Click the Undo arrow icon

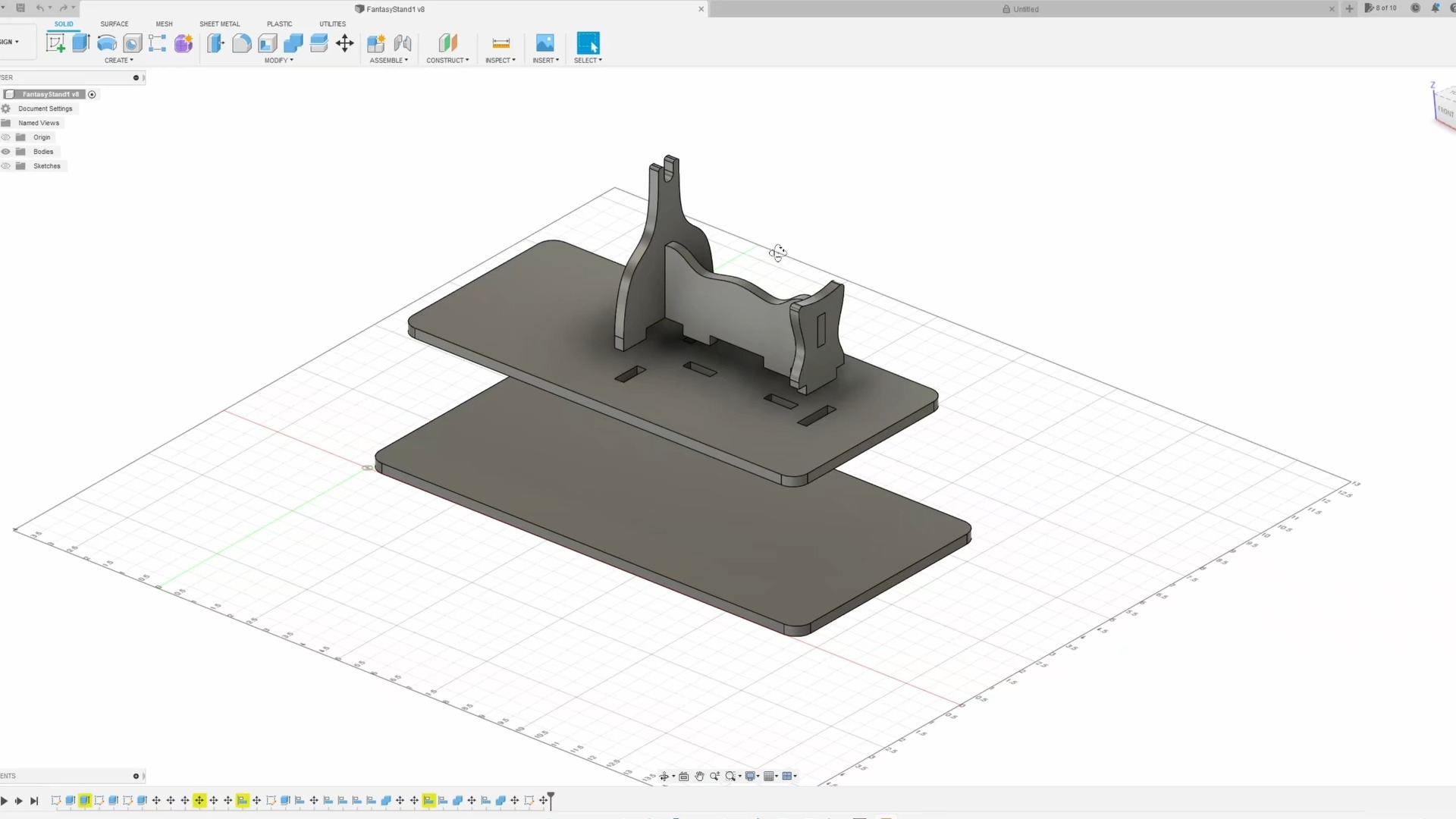(x=40, y=8)
